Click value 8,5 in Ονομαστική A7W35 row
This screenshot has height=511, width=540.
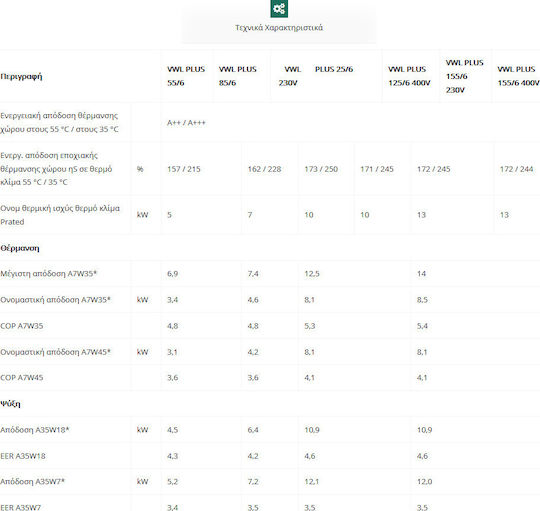pyautogui.click(x=422, y=300)
